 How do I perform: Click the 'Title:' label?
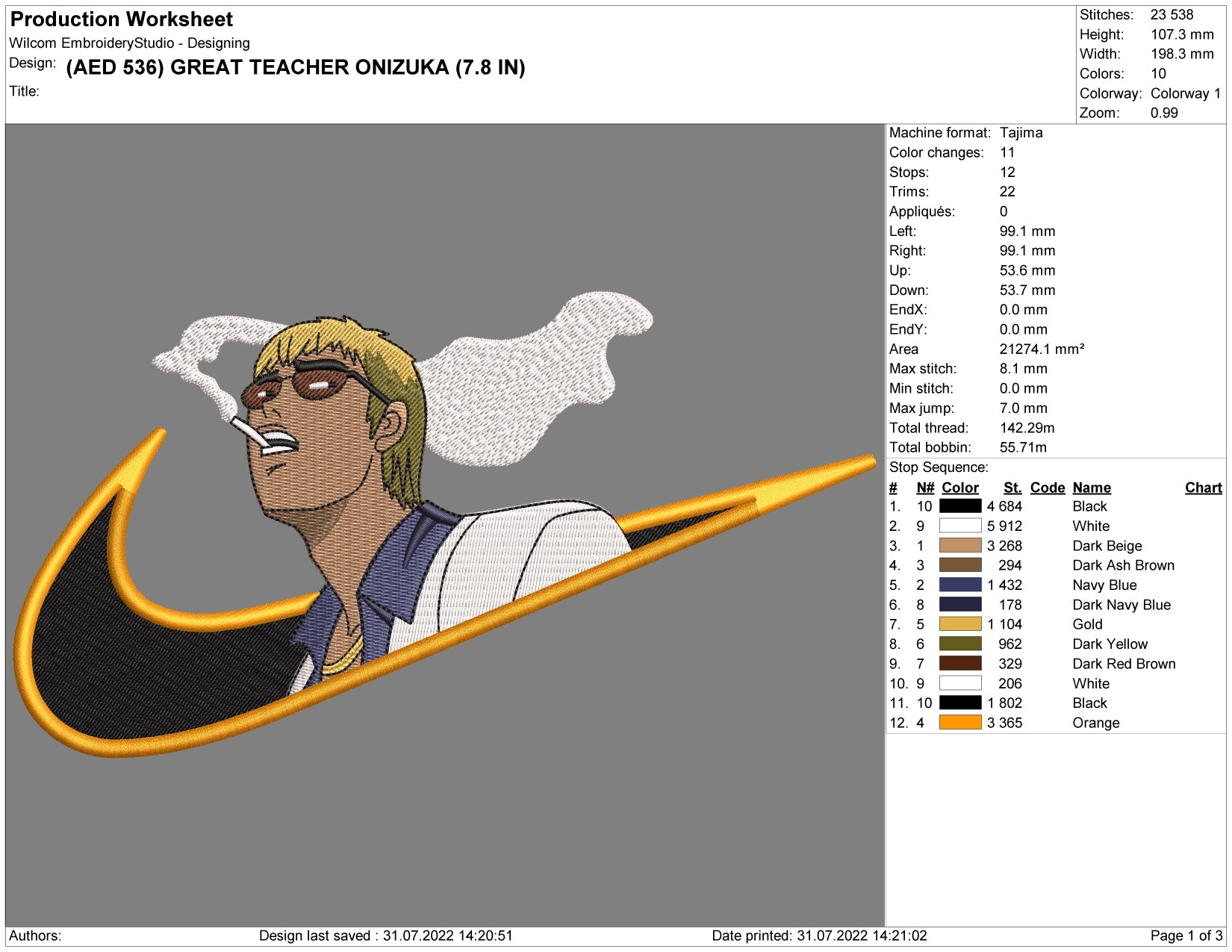pos(24,91)
